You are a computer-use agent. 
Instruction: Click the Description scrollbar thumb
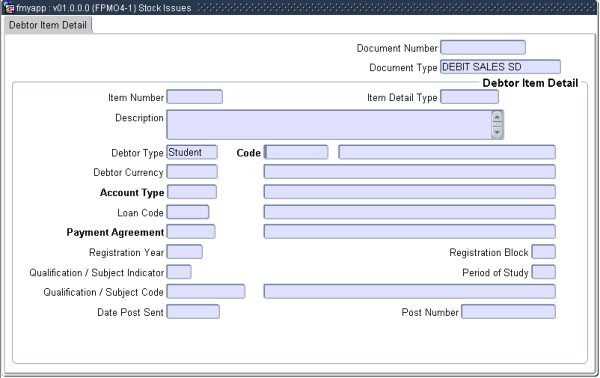point(497,124)
